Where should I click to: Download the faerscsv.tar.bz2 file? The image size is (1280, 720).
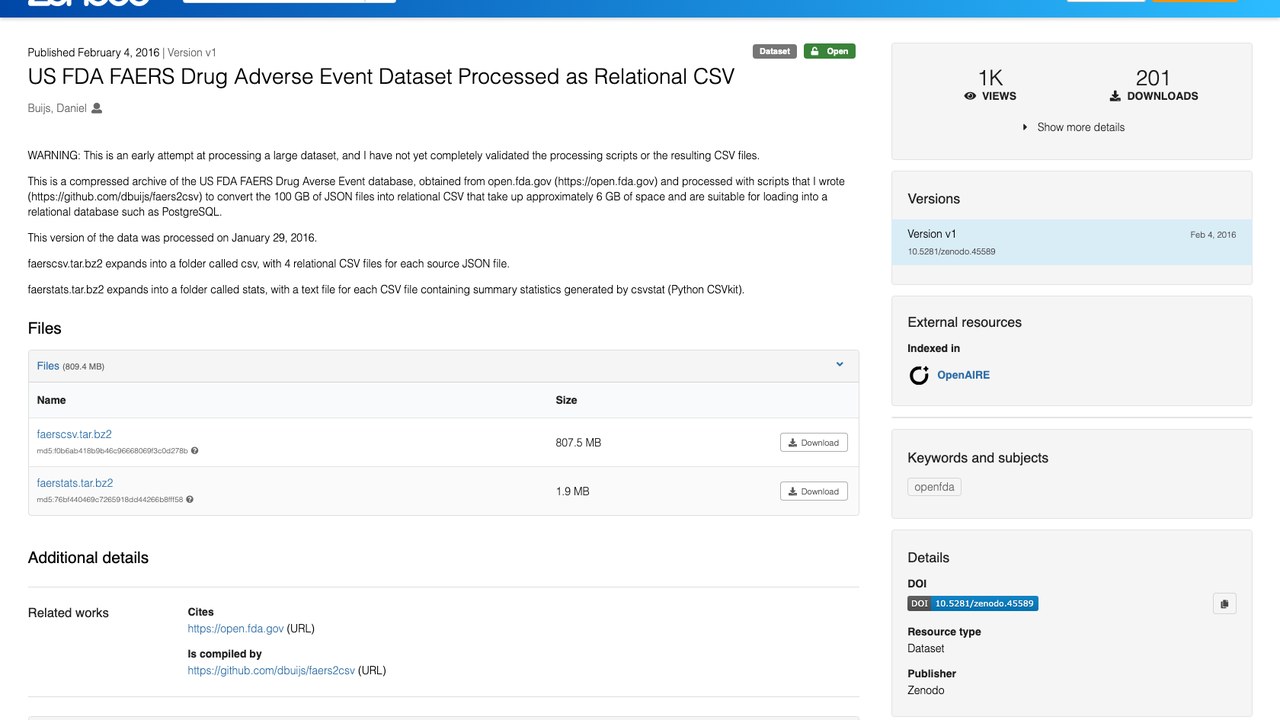pos(814,442)
